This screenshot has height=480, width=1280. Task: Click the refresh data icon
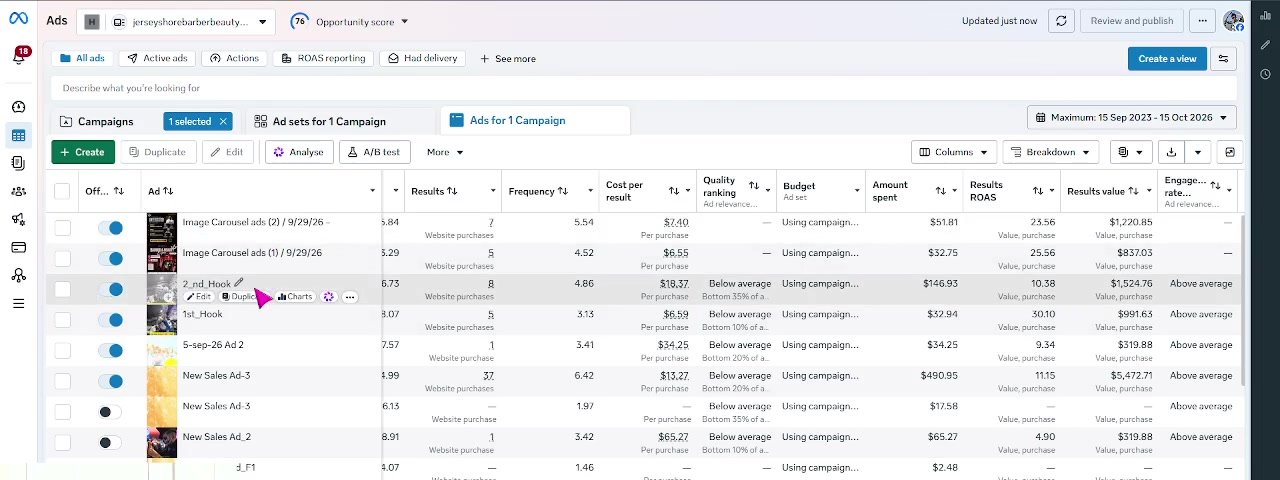click(x=1061, y=21)
